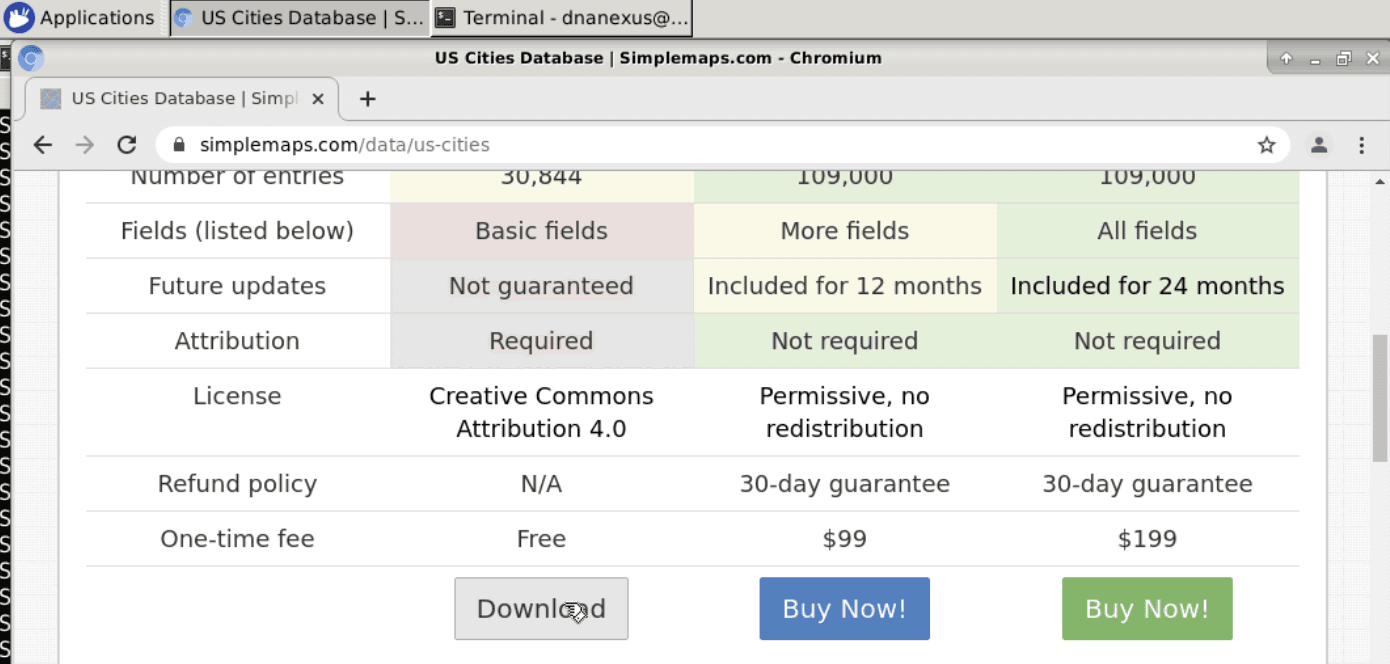Reload the simplemaps page
This screenshot has height=664, width=1390.
126,145
